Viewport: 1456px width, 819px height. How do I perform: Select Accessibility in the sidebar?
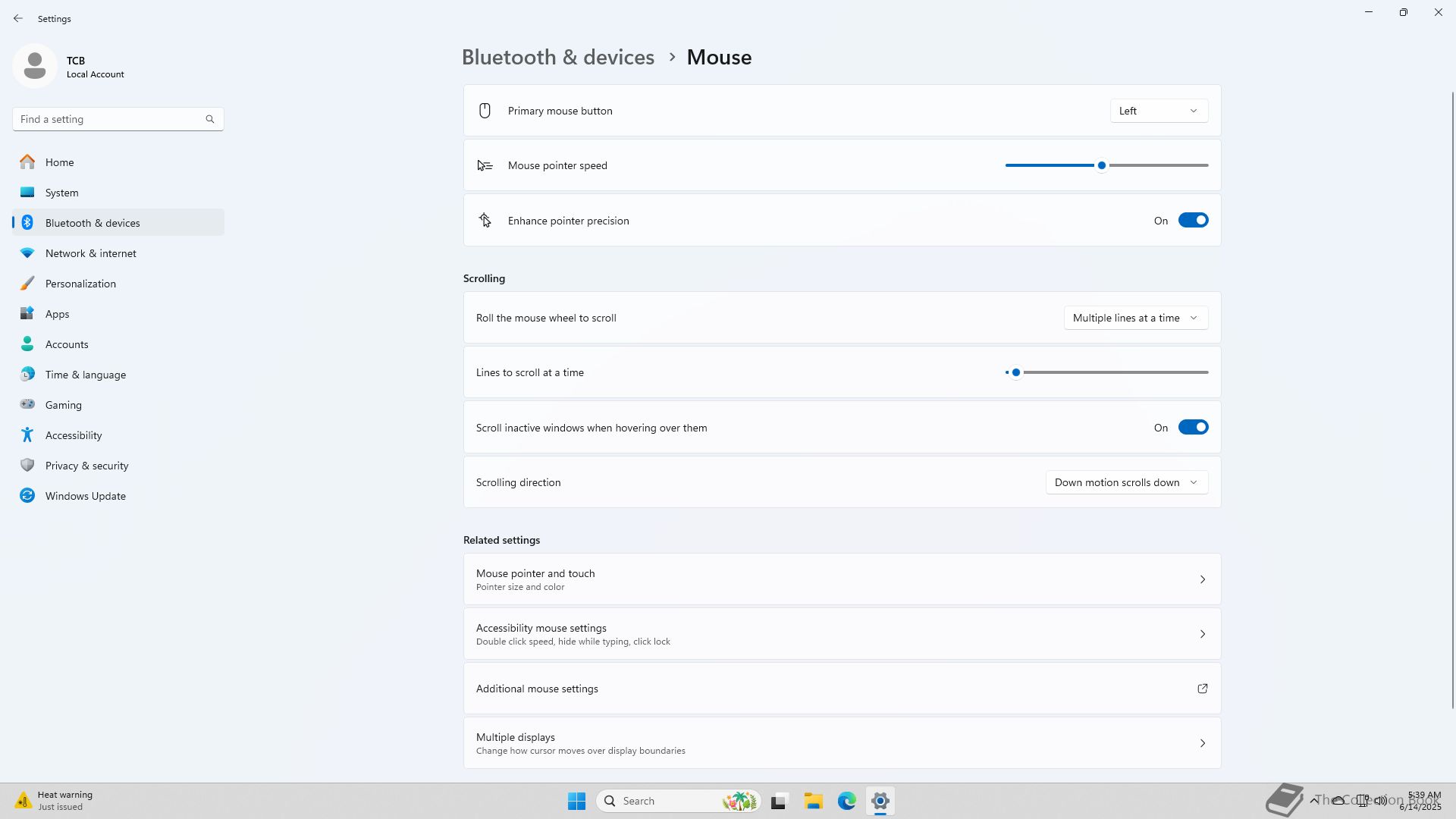tap(74, 435)
